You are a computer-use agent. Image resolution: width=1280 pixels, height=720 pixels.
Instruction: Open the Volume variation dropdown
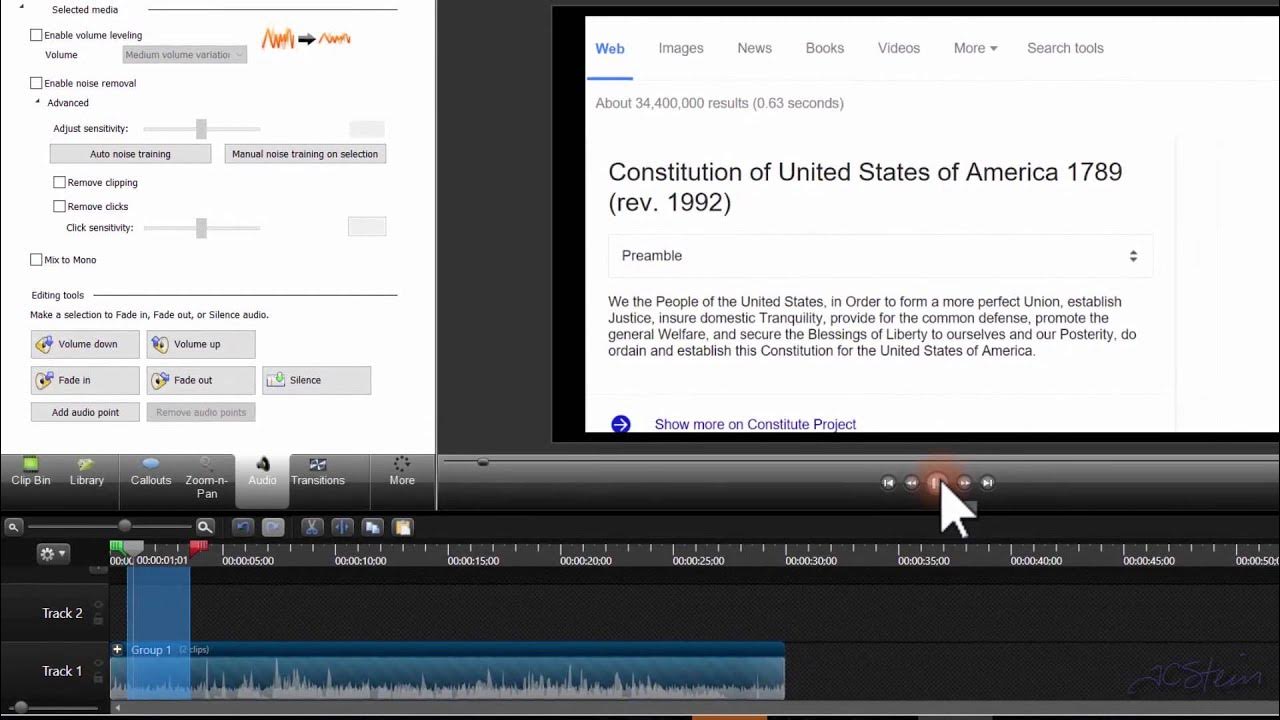click(x=184, y=55)
